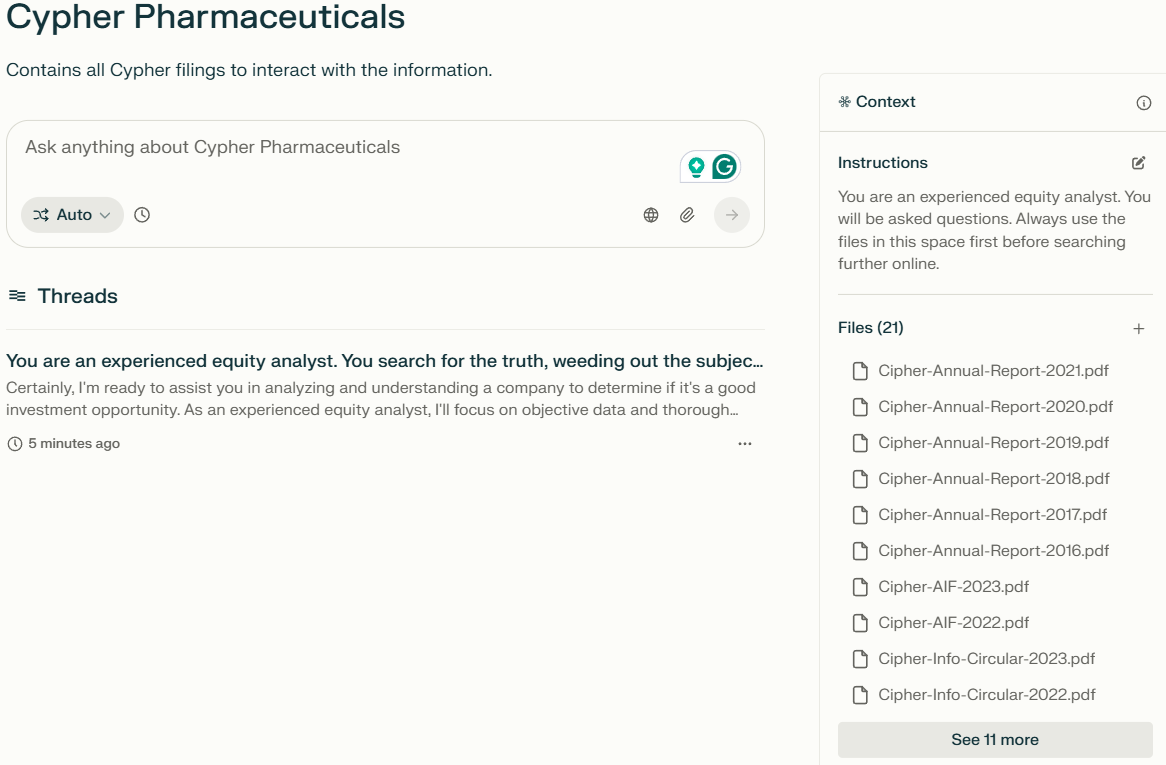Screen dimensions: 1166x765
Task: Toggle web search with the globe icon
Action: click(651, 215)
